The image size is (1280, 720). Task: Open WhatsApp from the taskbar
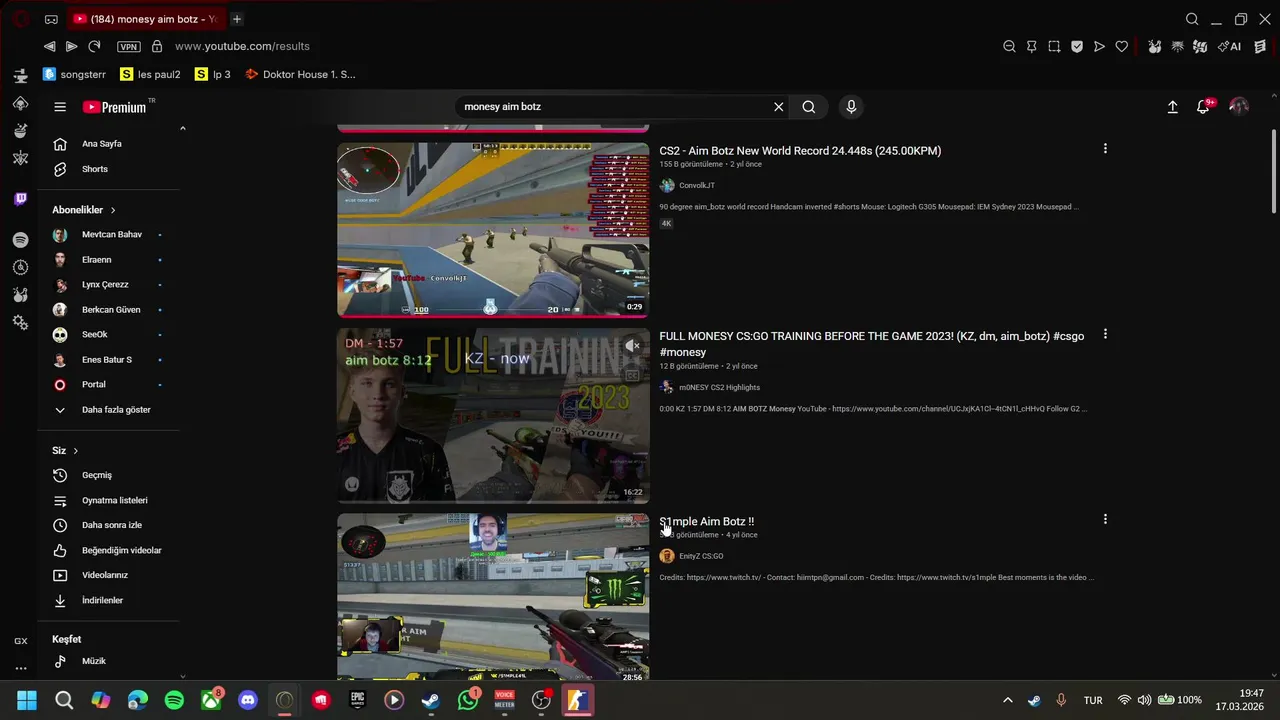468,700
